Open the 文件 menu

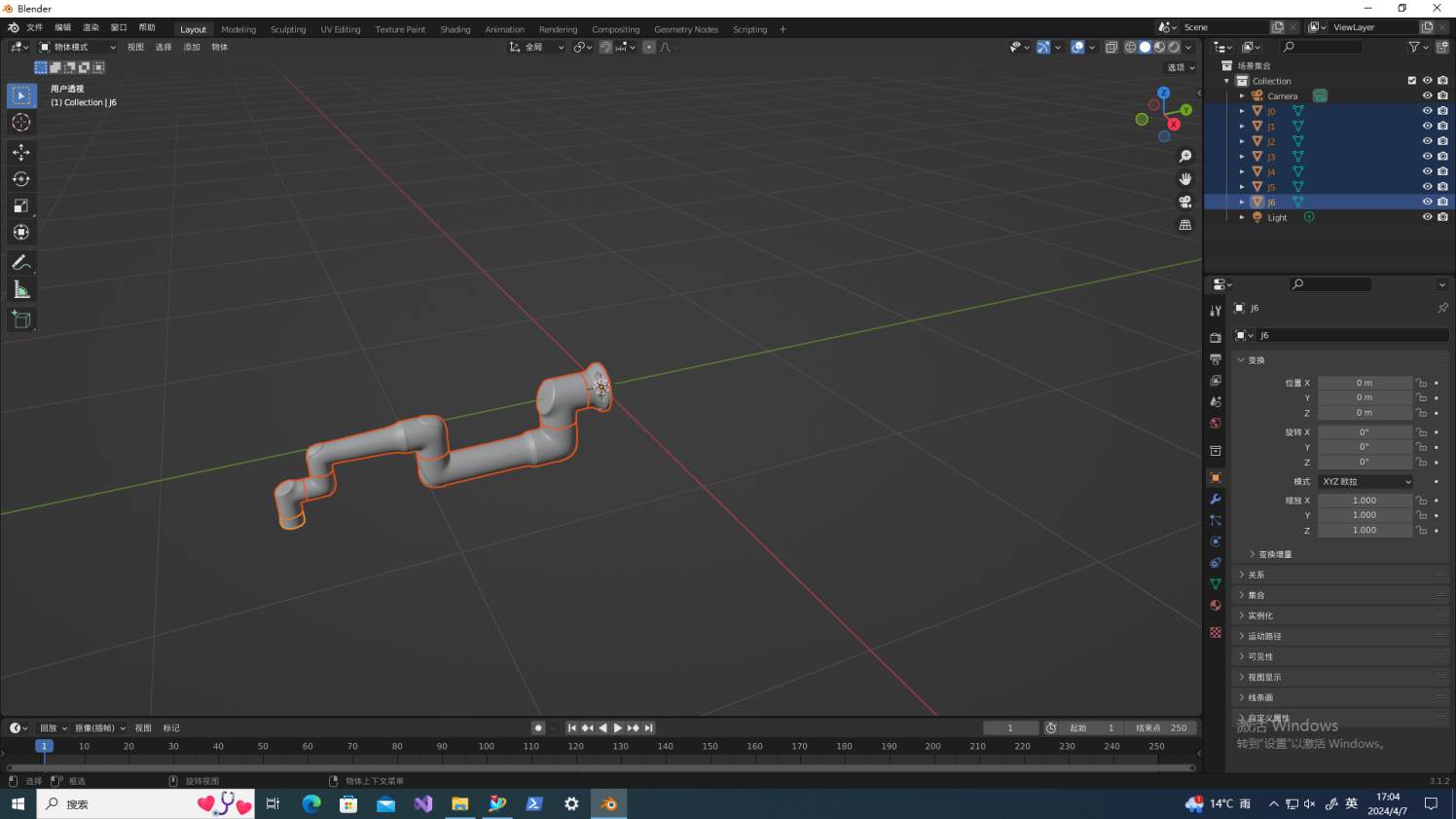[x=35, y=28]
